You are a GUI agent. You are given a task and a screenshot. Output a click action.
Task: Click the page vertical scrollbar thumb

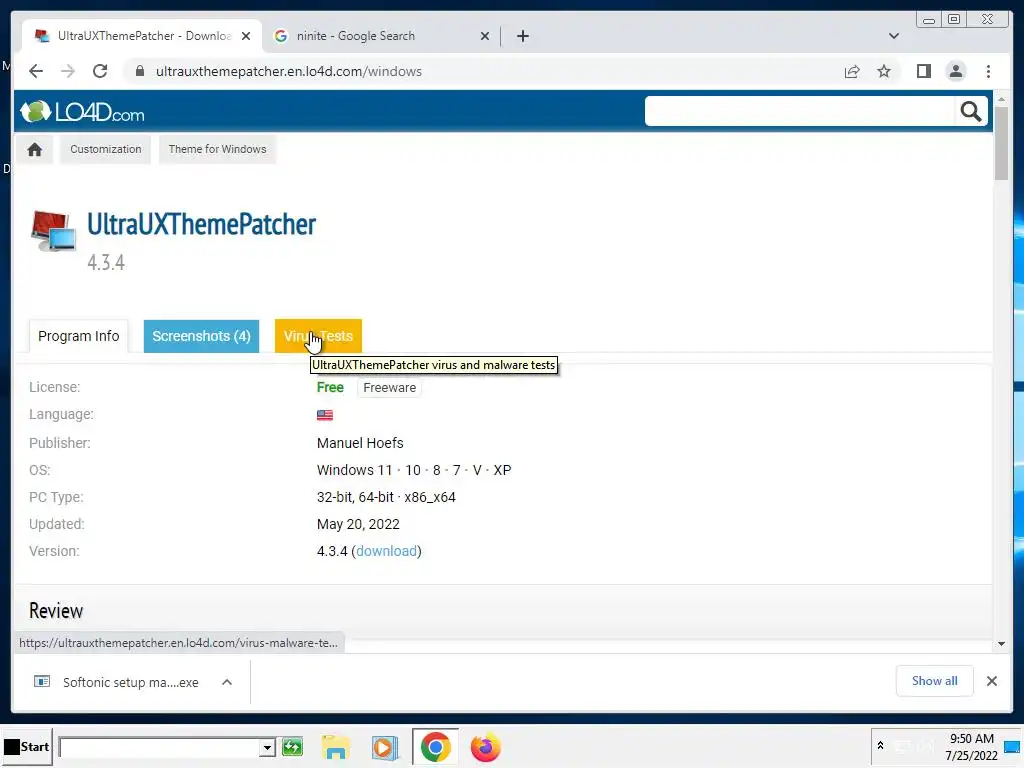click(1001, 143)
